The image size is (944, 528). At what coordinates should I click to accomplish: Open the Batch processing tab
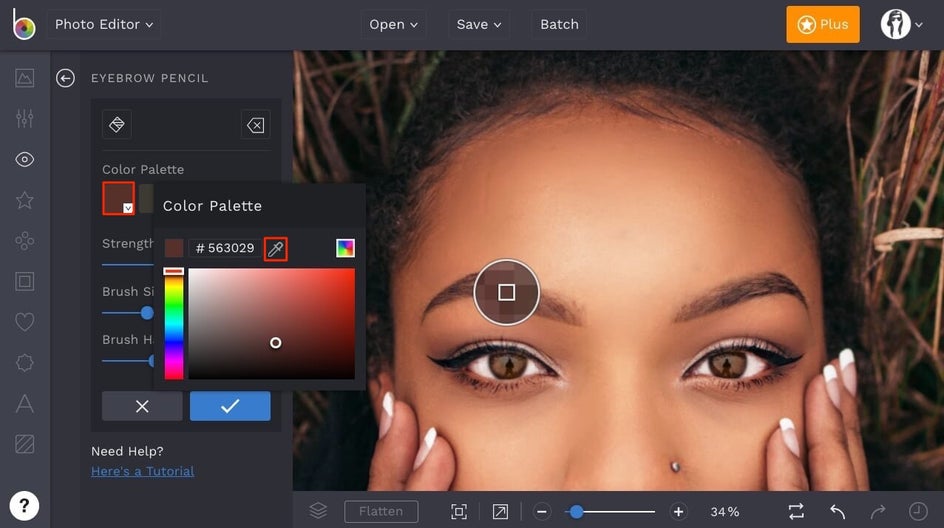pyautogui.click(x=559, y=25)
